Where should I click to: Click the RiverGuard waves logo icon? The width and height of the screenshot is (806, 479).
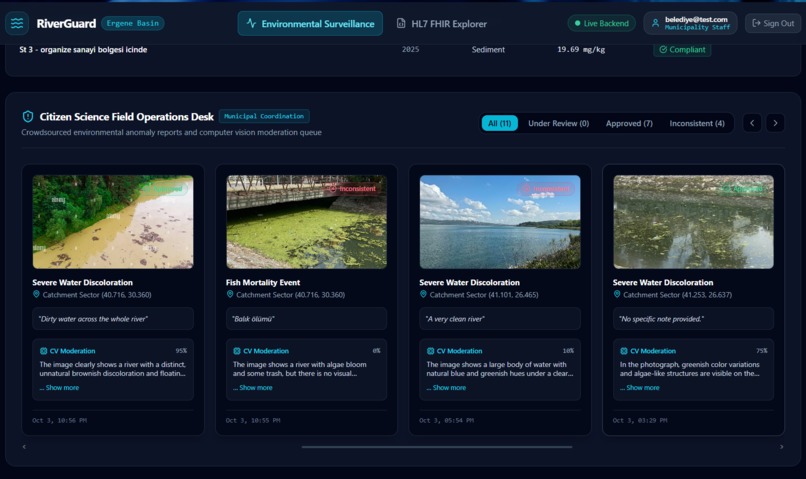[x=17, y=23]
